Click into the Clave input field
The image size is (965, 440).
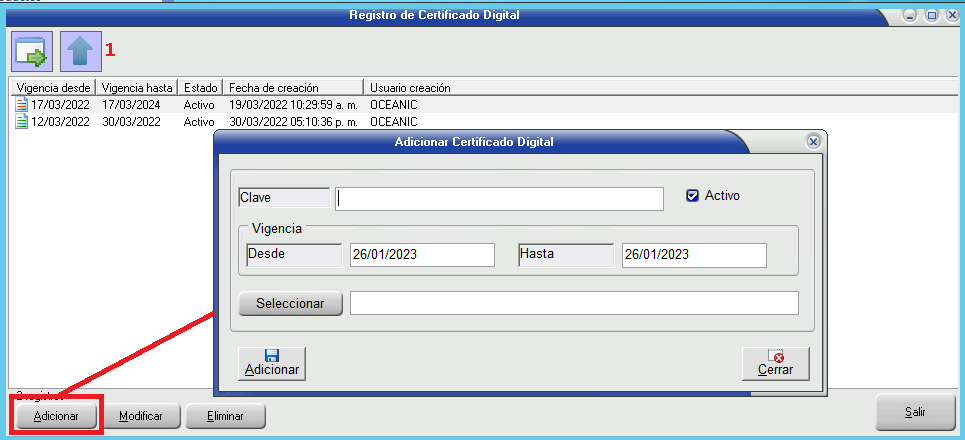(499, 199)
